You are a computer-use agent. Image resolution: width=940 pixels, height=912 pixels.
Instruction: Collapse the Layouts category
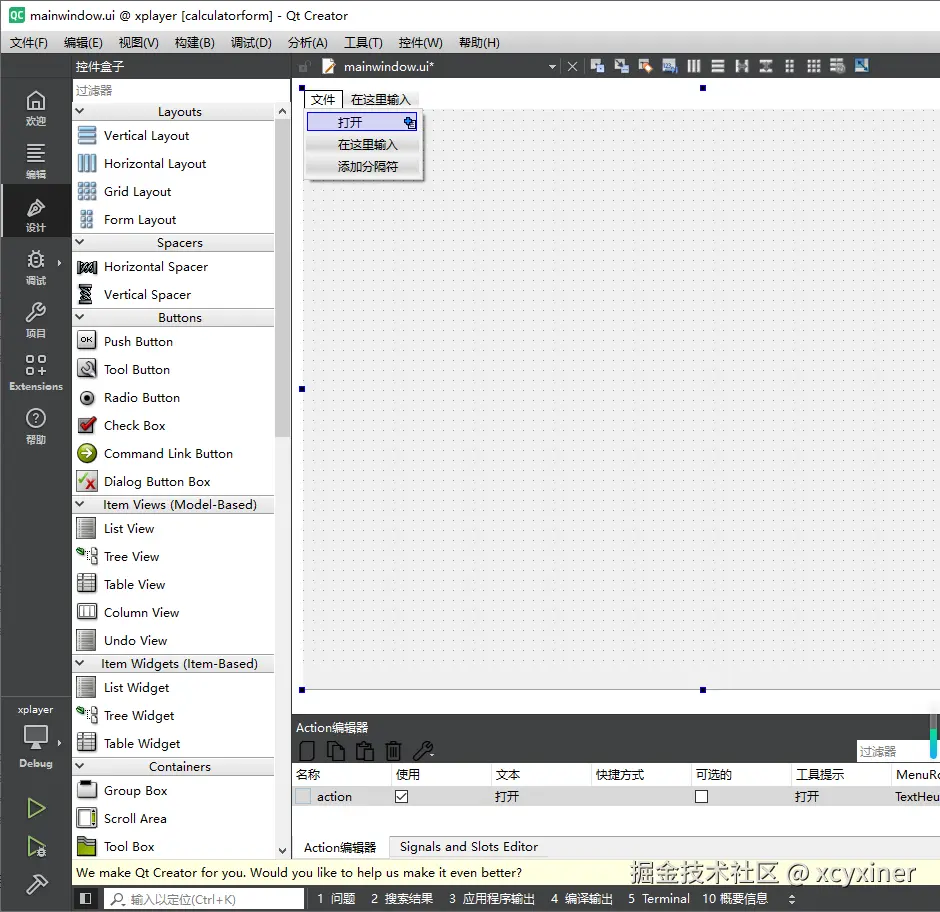click(80, 111)
